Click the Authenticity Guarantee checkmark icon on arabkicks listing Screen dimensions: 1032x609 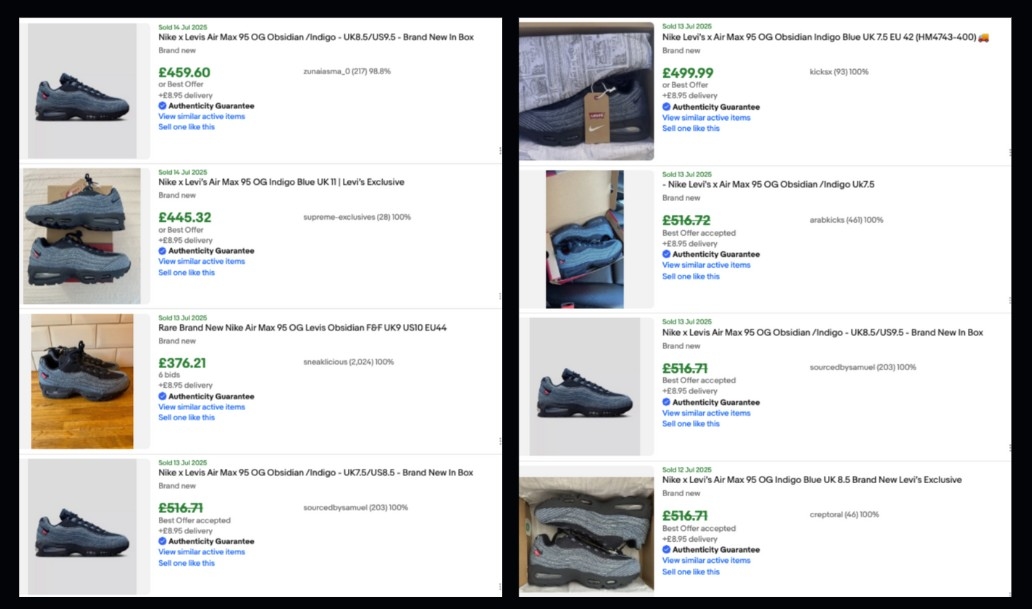667,254
